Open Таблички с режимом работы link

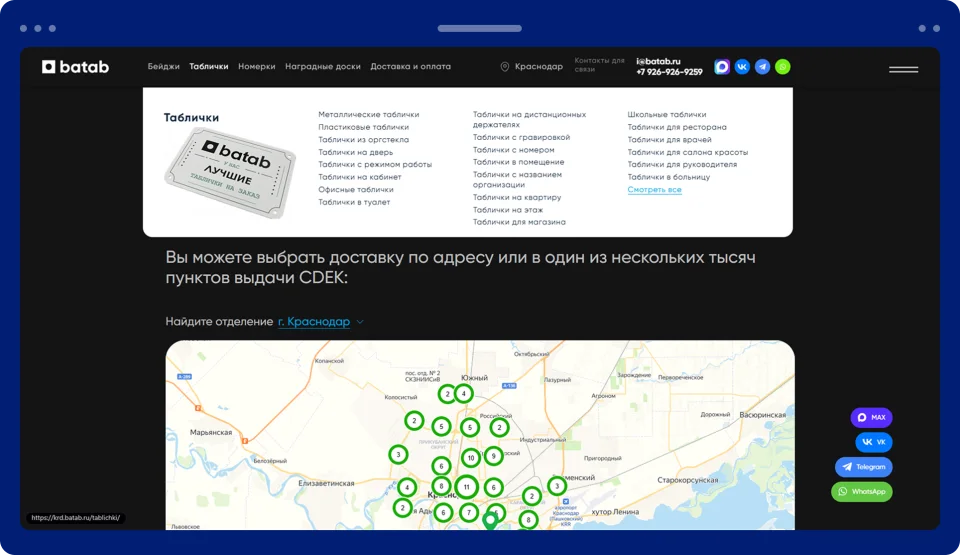coord(375,164)
